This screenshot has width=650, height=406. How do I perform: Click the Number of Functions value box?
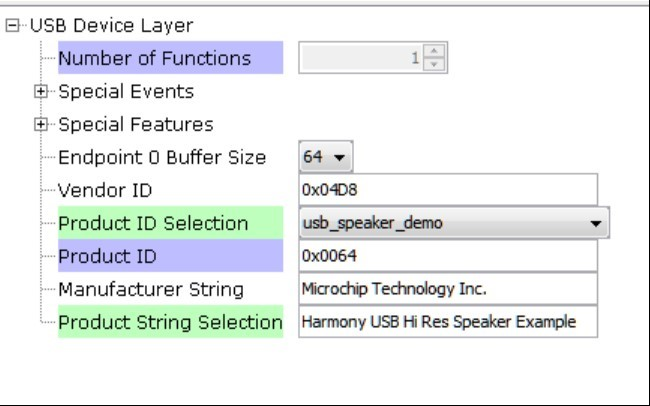tap(361, 58)
